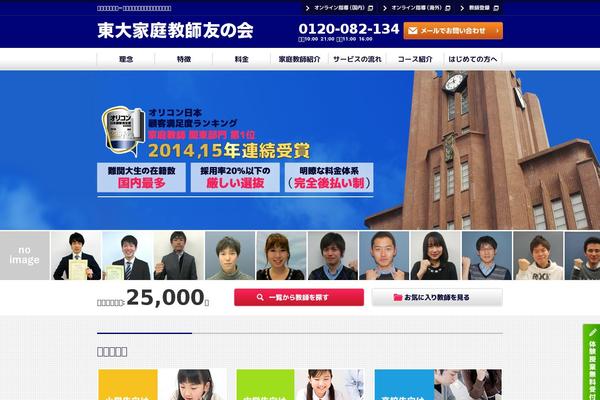
Task: Open the 理念 navigation item
Action: pyautogui.click(x=126, y=59)
